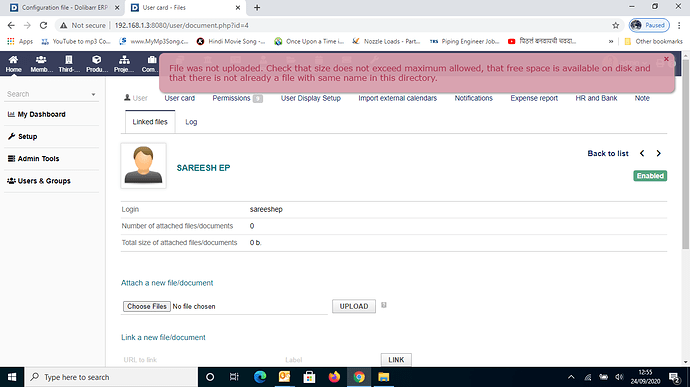Screen dimensions: 690x387
Task: Open the Commercial module icon
Action: (150, 64)
